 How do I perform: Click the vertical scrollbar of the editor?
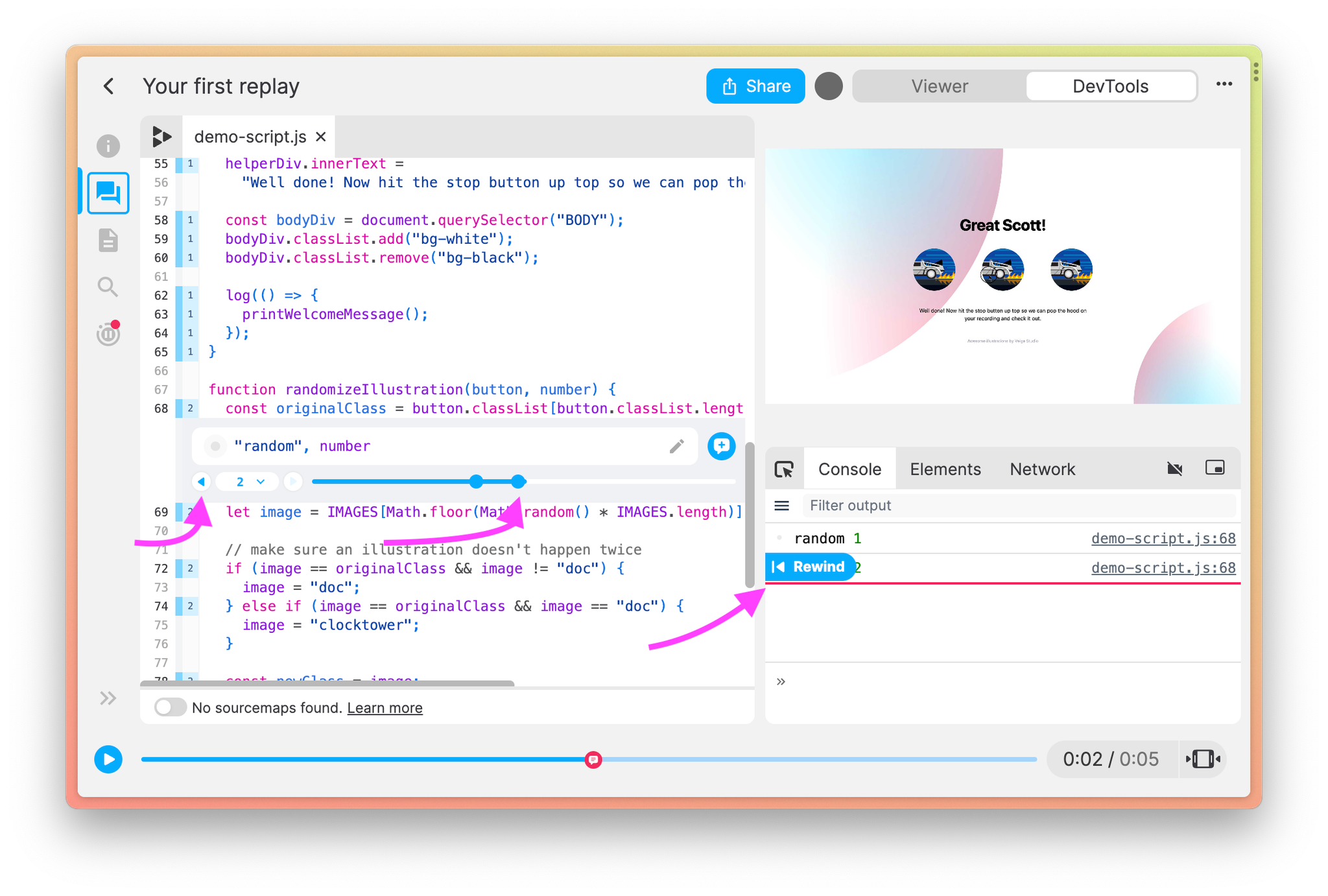(x=750, y=515)
